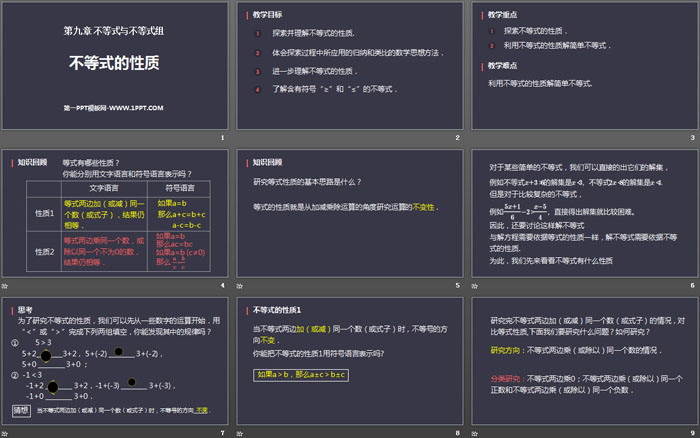Click the animation star icon under slide 6
The width and height of the screenshot is (700, 438).
475,286
